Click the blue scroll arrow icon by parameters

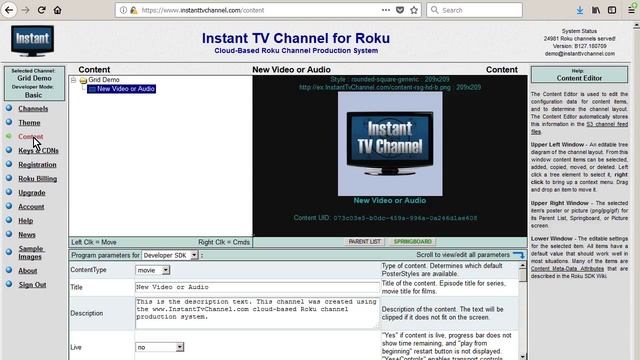point(519,255)
